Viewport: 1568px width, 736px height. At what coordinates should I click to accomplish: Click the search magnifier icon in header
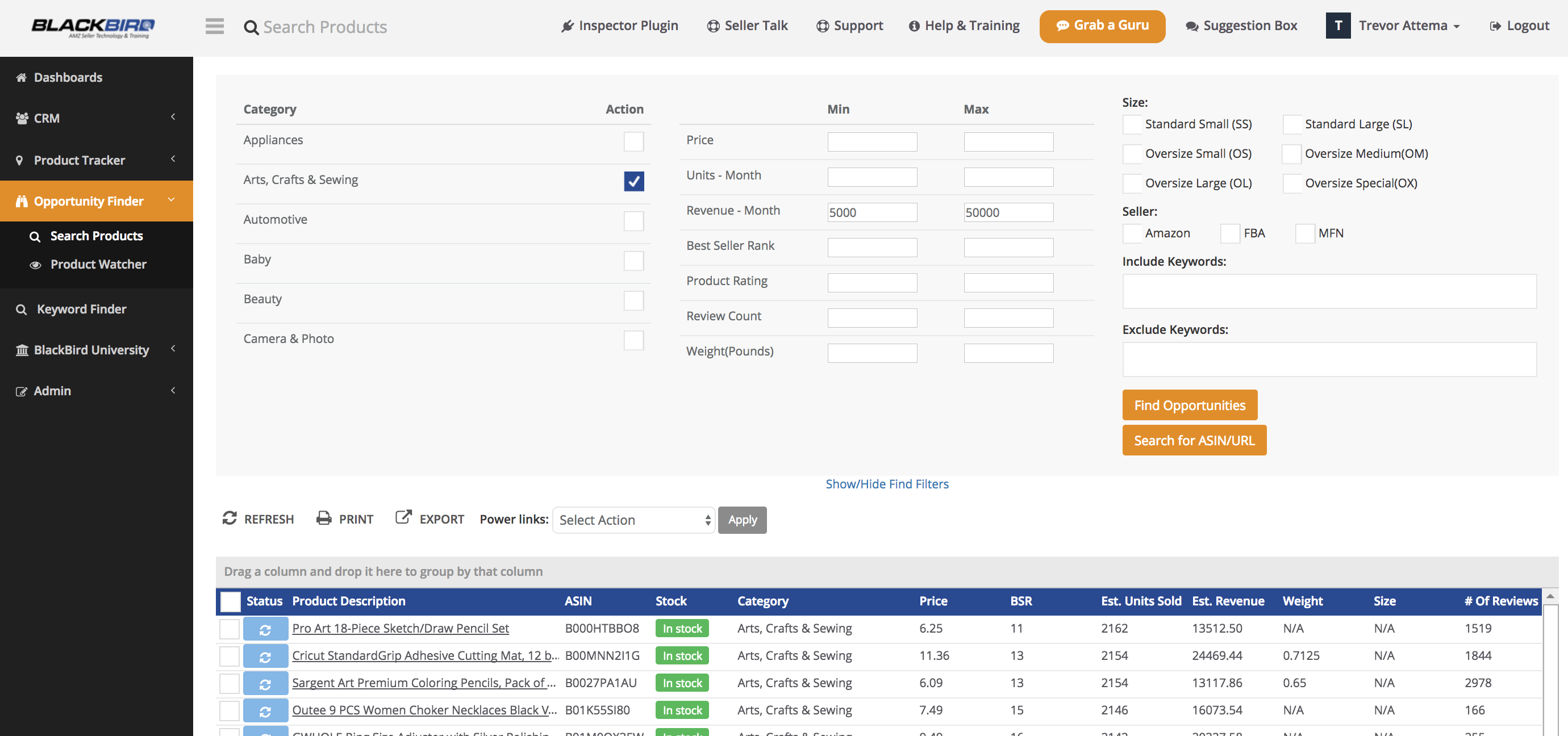click(251, 27)
